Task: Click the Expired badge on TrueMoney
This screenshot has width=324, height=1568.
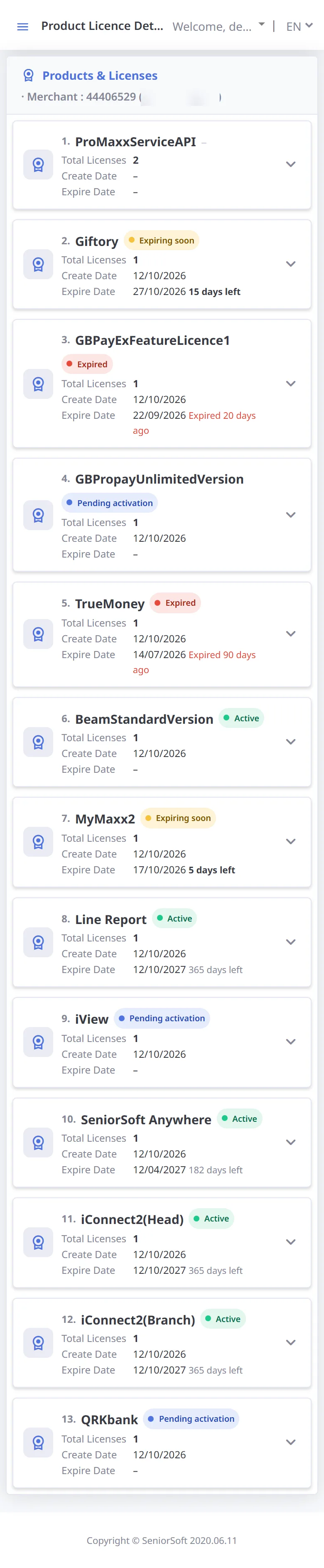Action: coord(175,603)
